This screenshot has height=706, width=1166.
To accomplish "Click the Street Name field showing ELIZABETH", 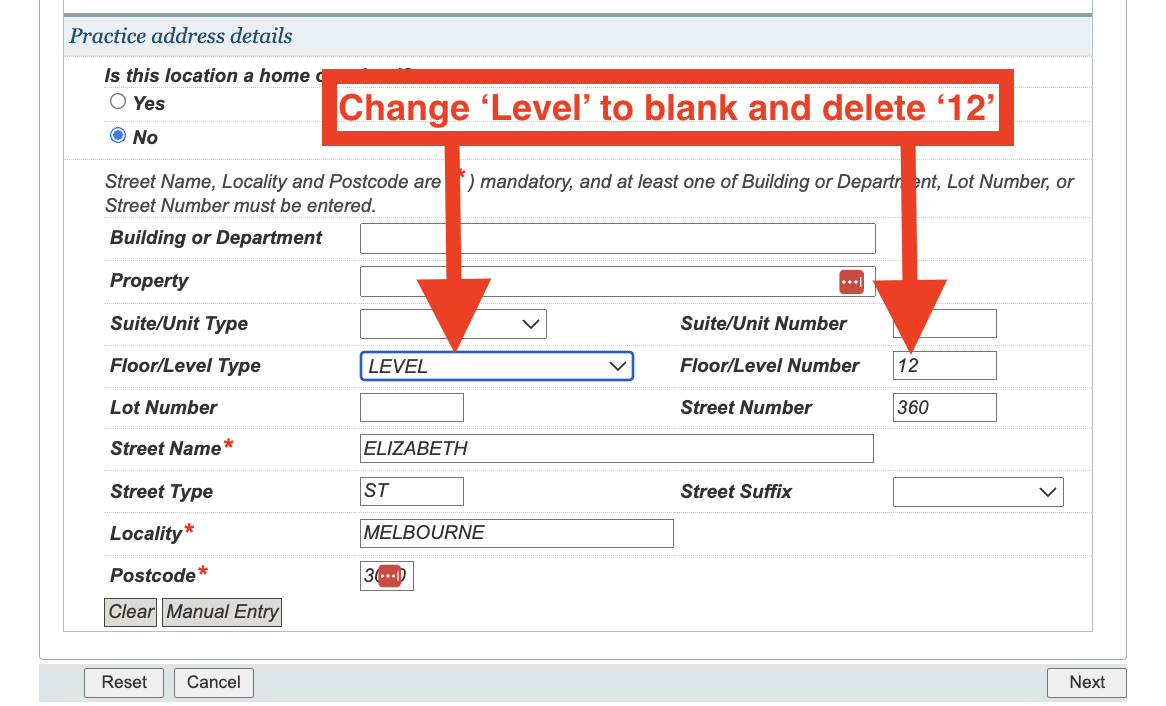I will [x=617, y=448].
